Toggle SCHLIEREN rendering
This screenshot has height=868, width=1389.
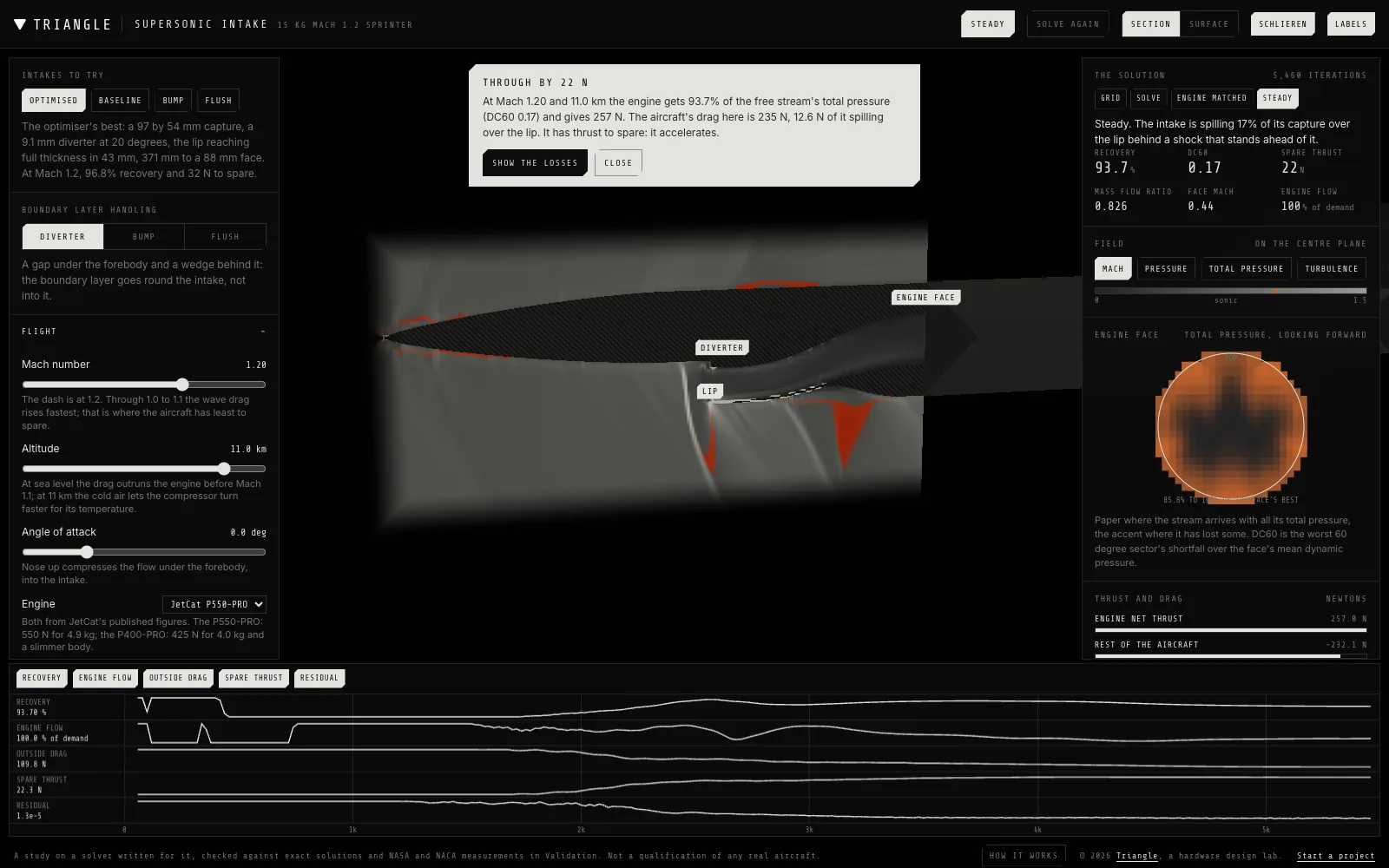pyautogui.click(x=1282, y=24)
